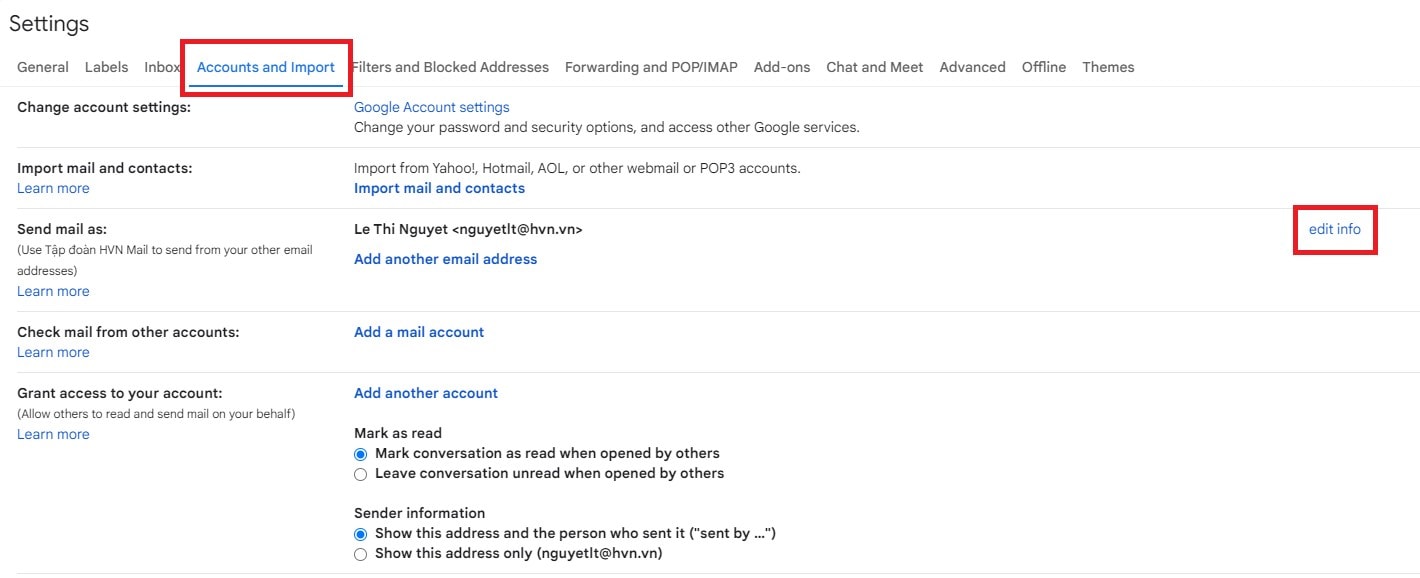Open Learn more under Grant access
1420x578 pixels.
[53, 434]
